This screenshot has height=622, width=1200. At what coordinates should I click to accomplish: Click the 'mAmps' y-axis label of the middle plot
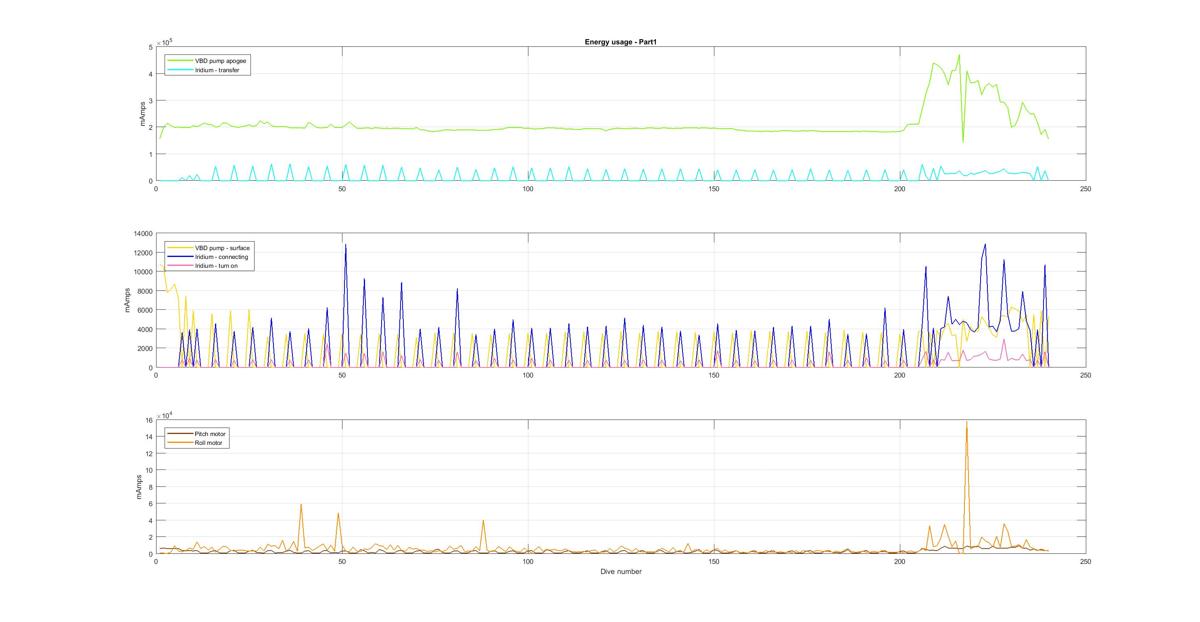pyautogui.click(x=127, y=300)
